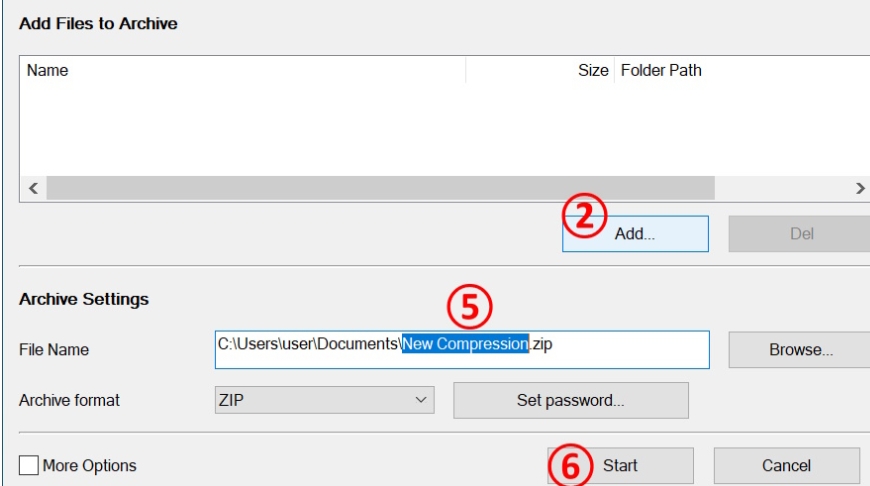Viewport: 870px width, 486px height.
Task: Click the red circled number 2 marker
Action: 584,215
